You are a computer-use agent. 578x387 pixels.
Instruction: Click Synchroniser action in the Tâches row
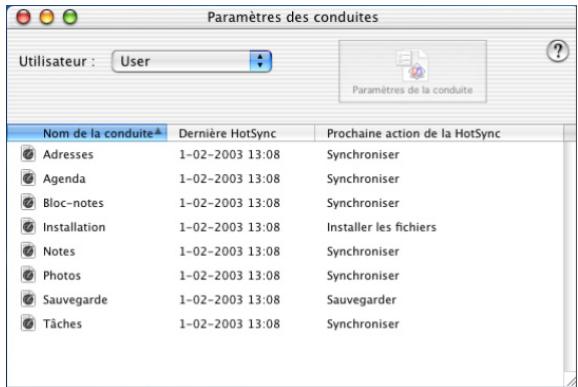(x=363, y=324)
